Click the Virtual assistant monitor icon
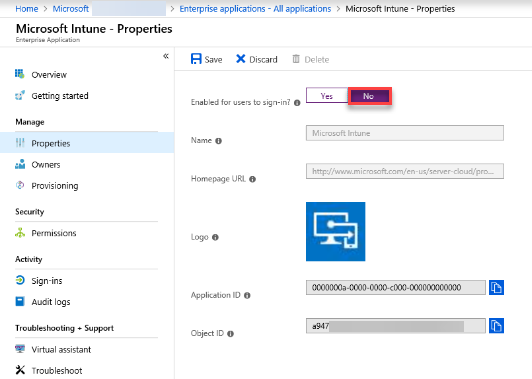 (x=20, y=349)
